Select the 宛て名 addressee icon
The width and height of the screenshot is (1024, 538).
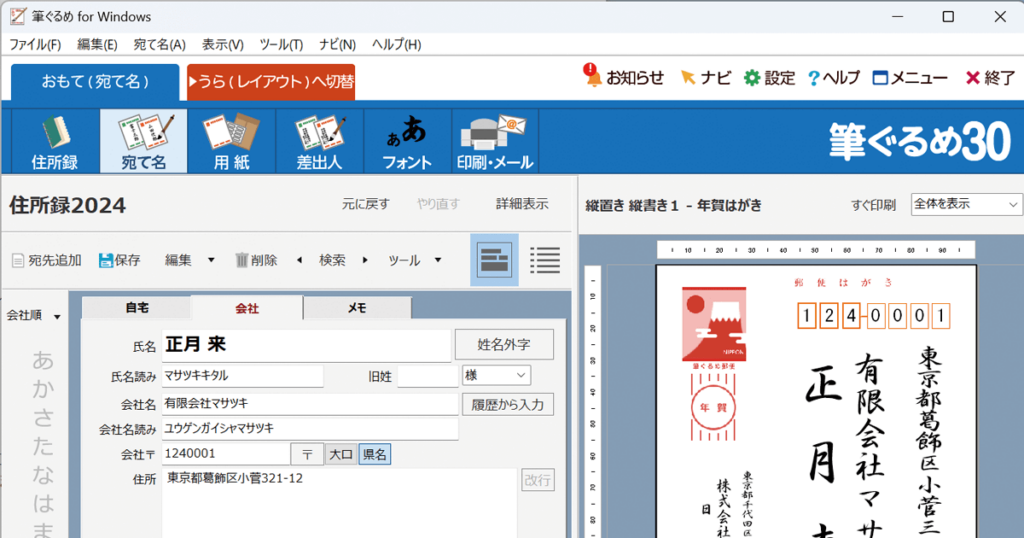tap(143, 141)
